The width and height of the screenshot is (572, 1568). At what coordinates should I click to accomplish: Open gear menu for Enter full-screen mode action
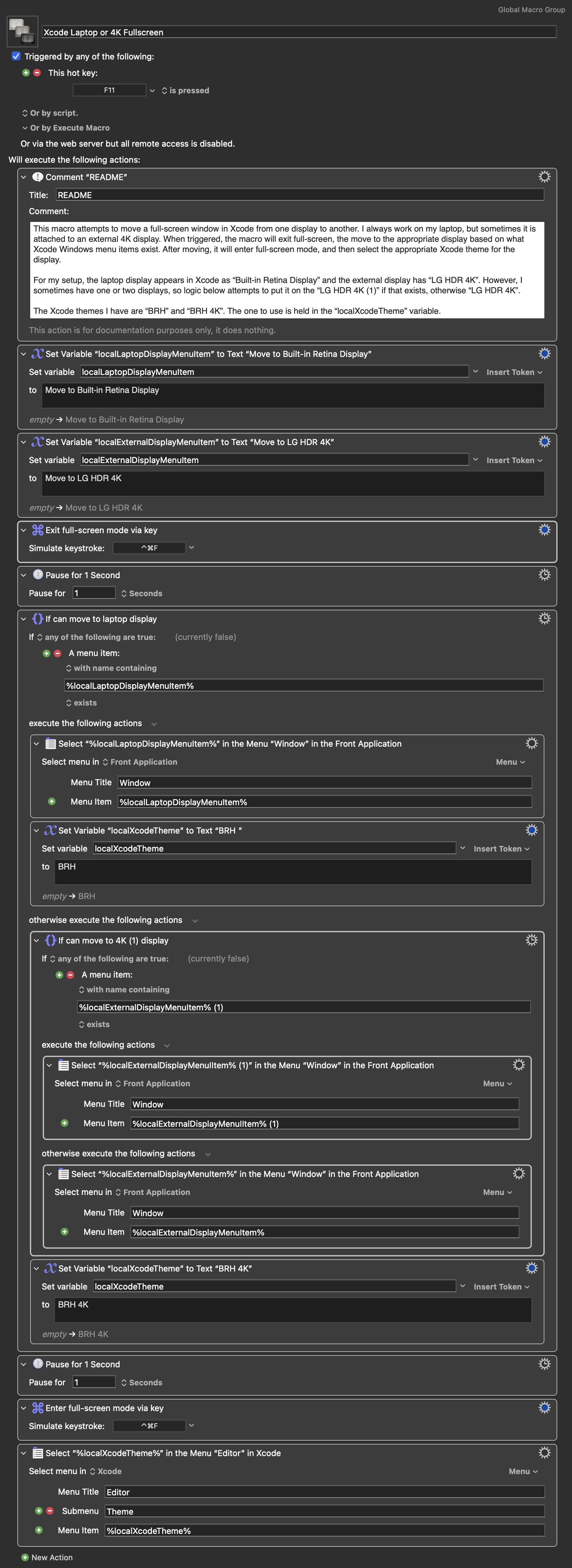point(545,1407)
